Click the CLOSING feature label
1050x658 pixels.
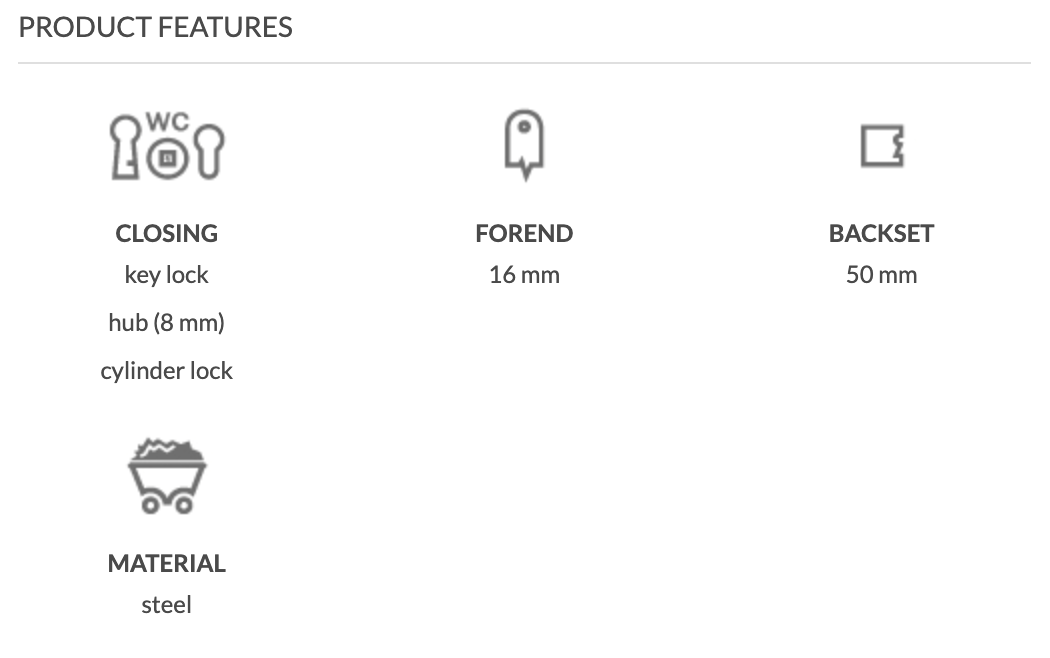(167, 233)
